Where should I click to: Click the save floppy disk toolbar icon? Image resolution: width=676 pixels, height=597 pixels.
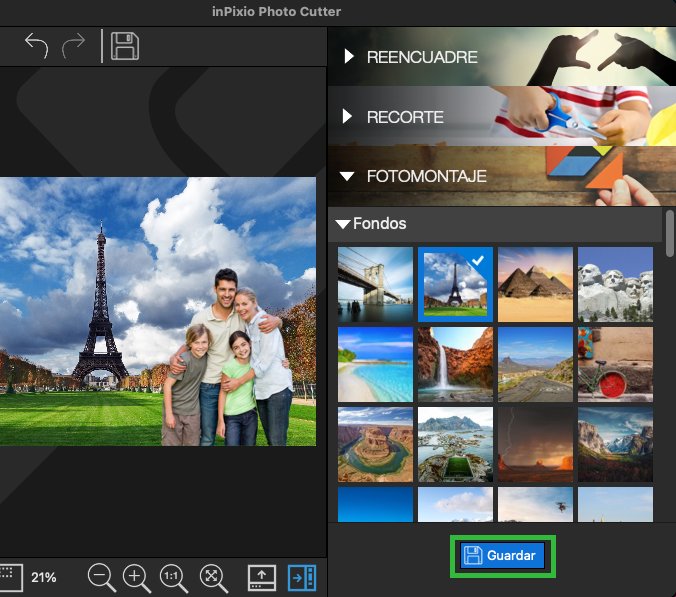coord(125,46)
